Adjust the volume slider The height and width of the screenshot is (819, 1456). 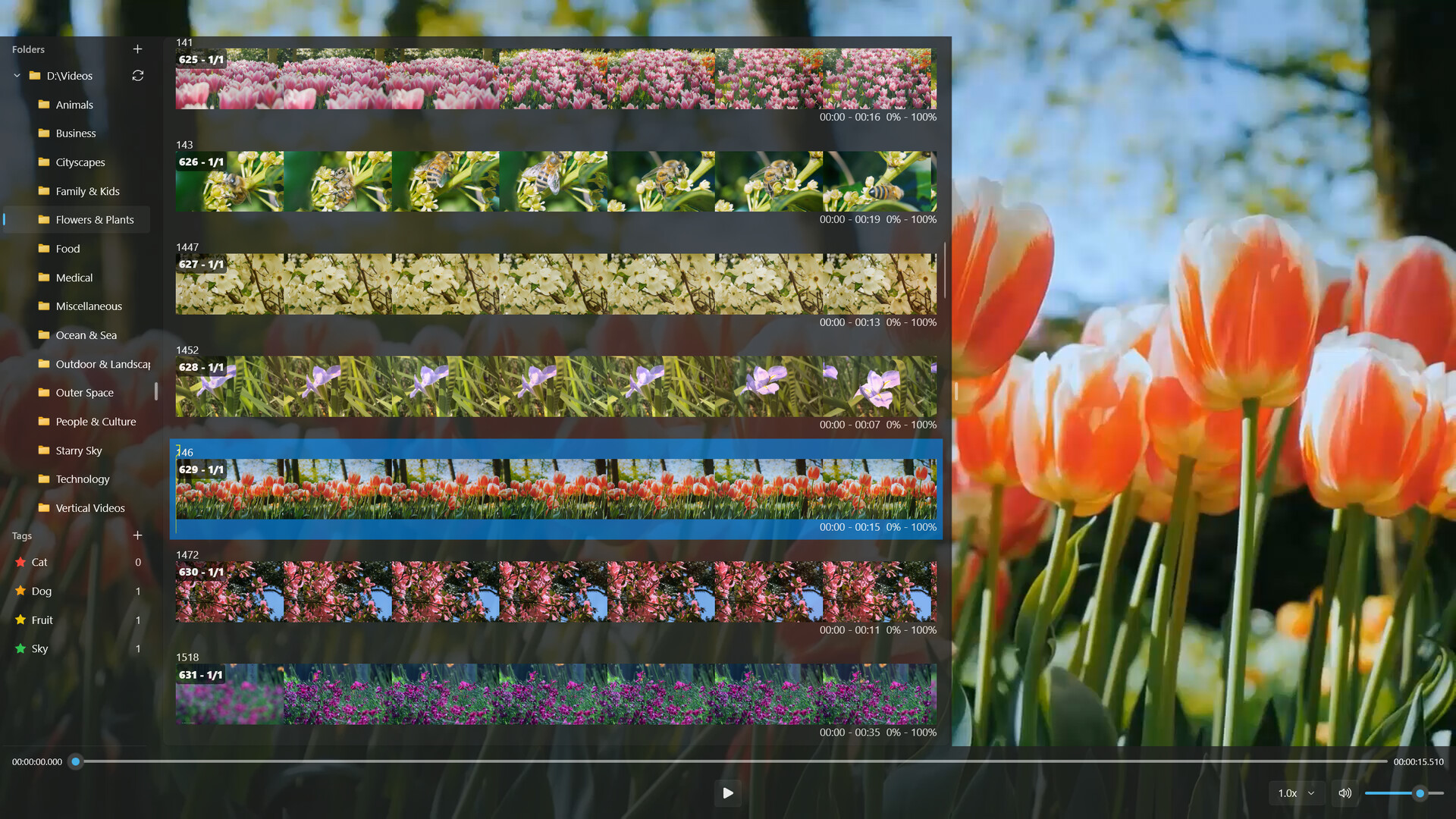point(1420,793)
